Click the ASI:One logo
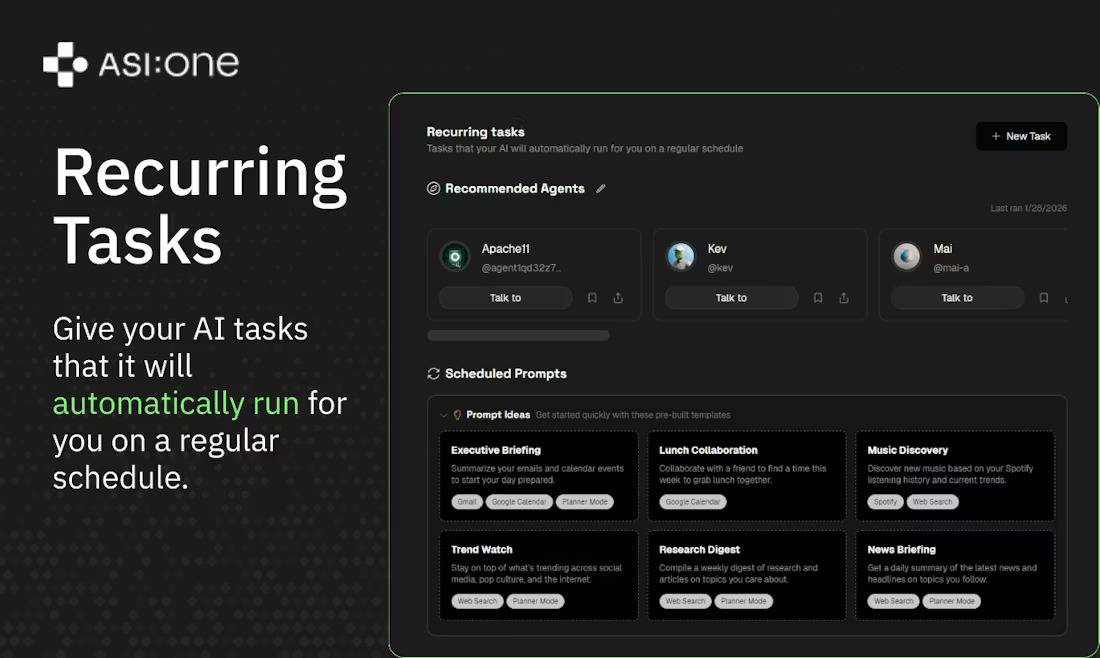The image size is (1100, 658). click(x=141, y=65)
